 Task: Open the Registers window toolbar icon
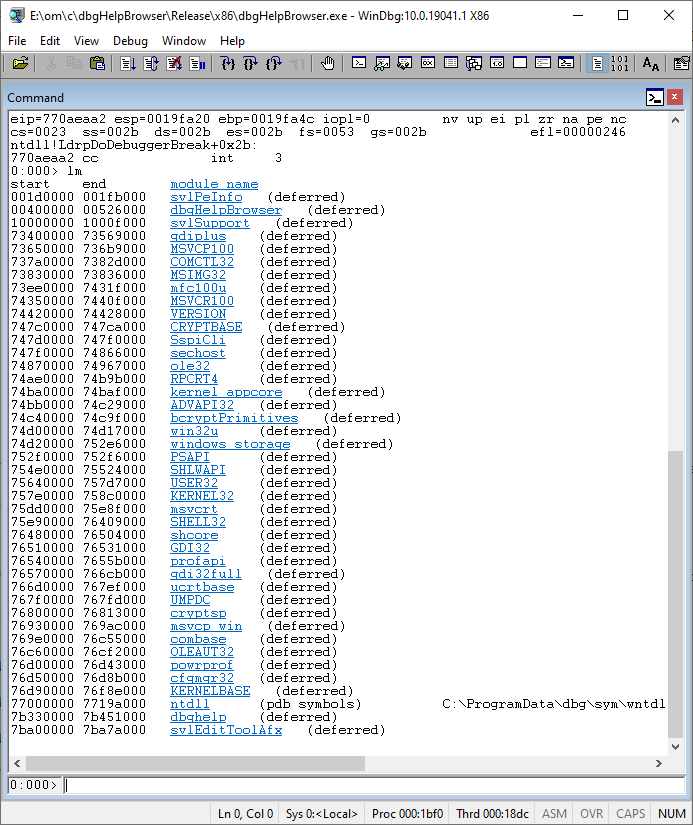pos(428,63)
